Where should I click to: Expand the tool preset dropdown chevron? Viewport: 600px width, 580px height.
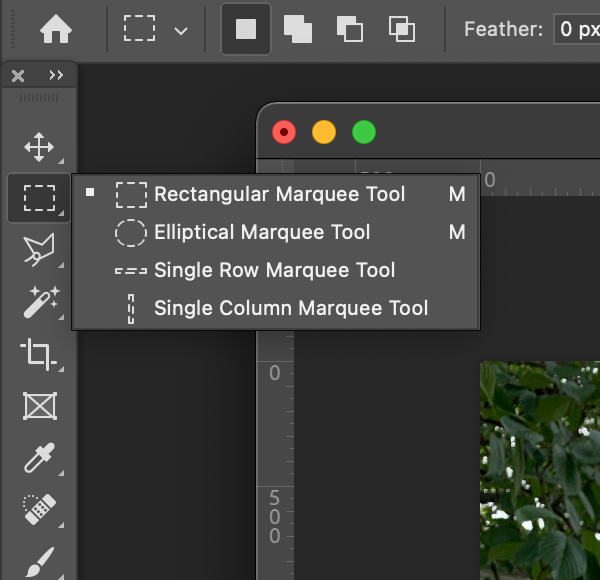point(181,31)
